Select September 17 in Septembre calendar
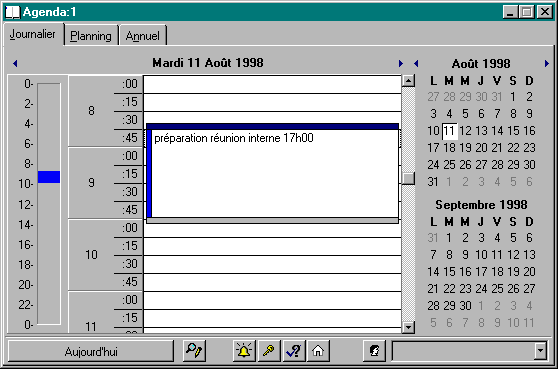The width and height of the screenshot is (558, 369). (x=481, y=272)
